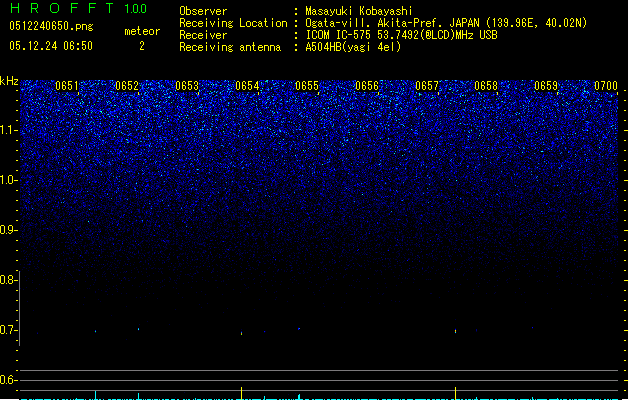The height and width of the screenshot is (400, 629).
Task: Click the 0651 time marker
Action: click(x=67, y=86)
